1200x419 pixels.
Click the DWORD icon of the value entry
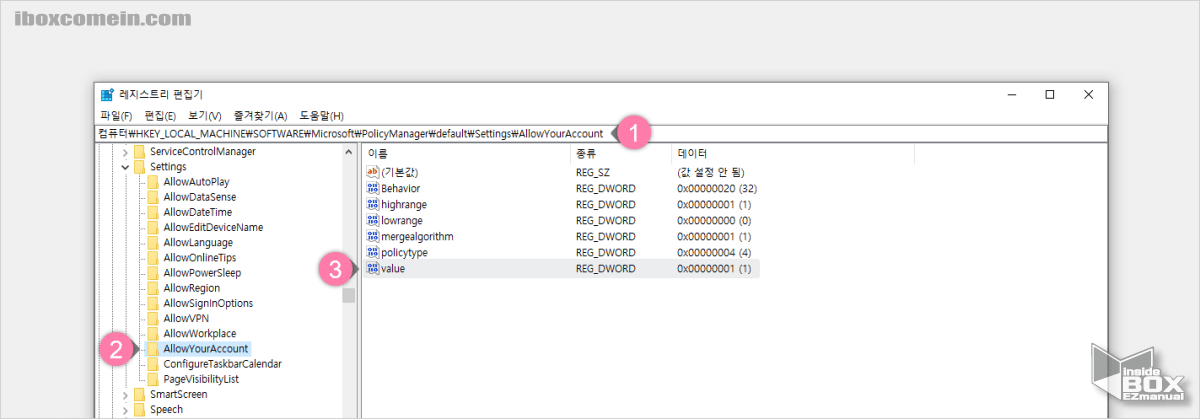click(373, 268)
